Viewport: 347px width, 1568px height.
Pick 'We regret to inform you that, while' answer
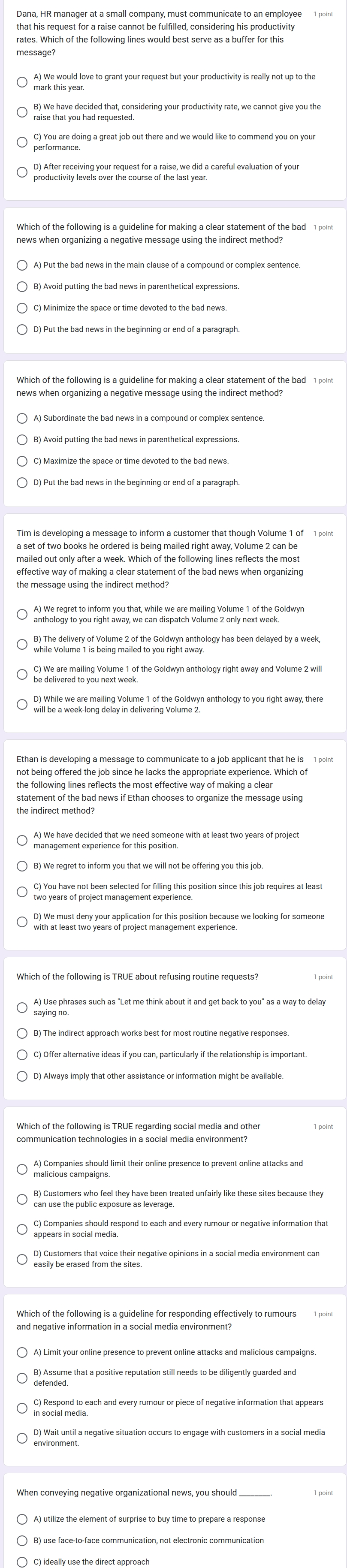click(22, 614)
